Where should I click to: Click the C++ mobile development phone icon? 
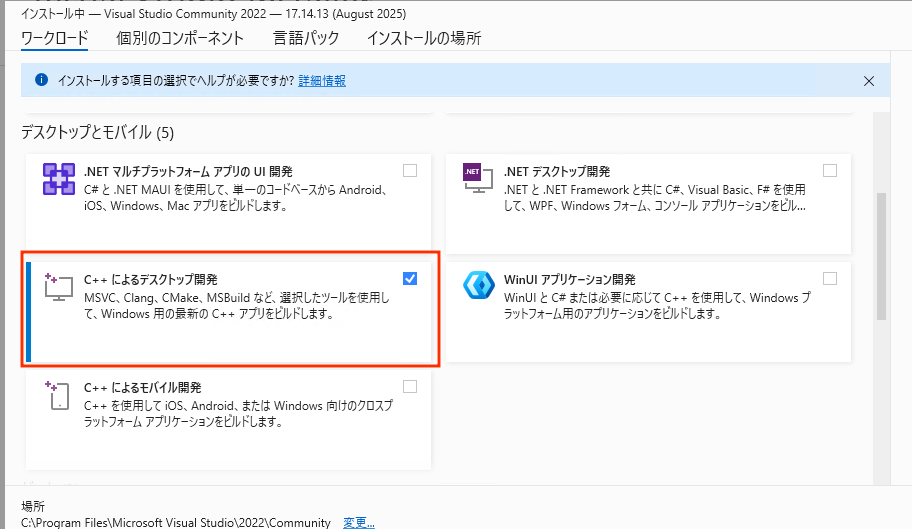tap(58, 395)
